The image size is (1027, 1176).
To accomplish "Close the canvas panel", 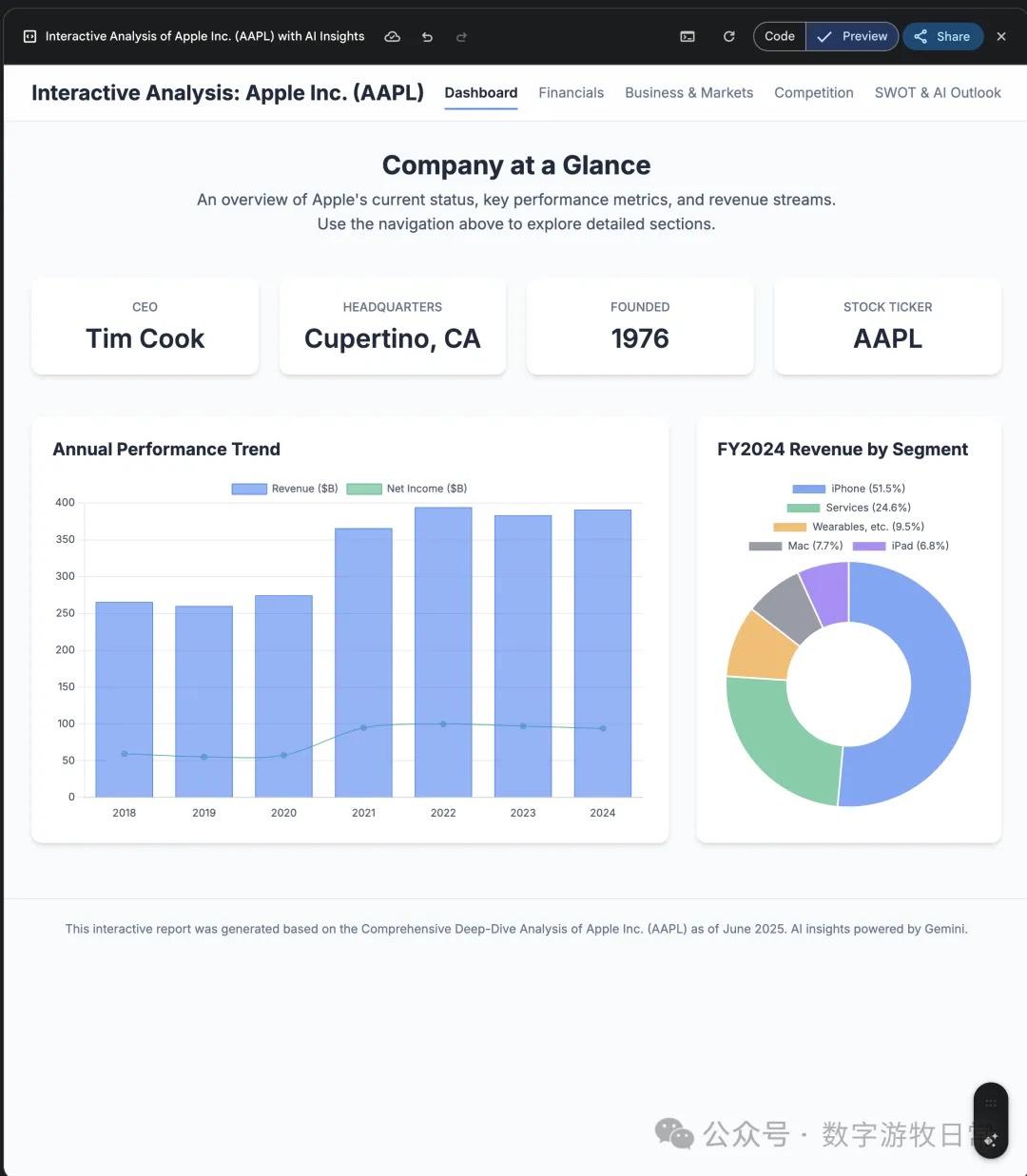I will click(x=1001, y=36).
